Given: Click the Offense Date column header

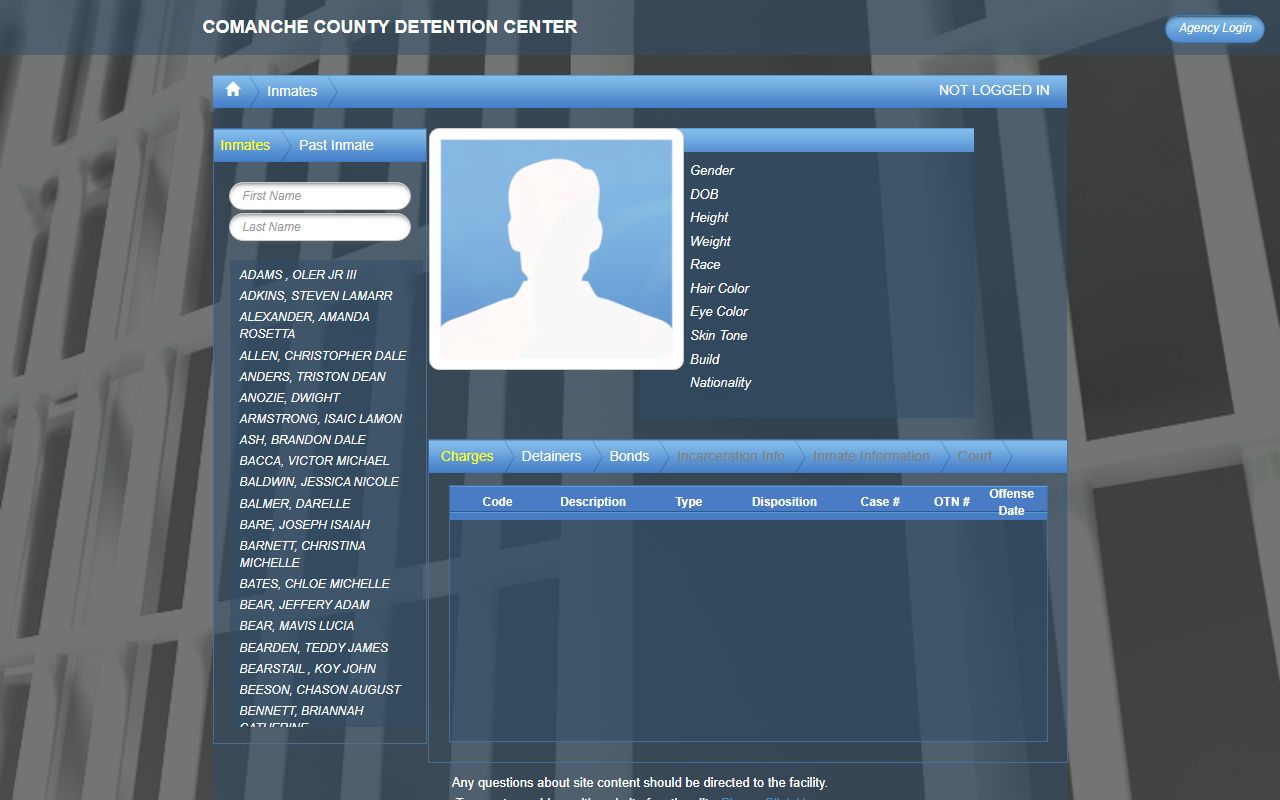Looking at the screenshot, I should click(1011, 502).
